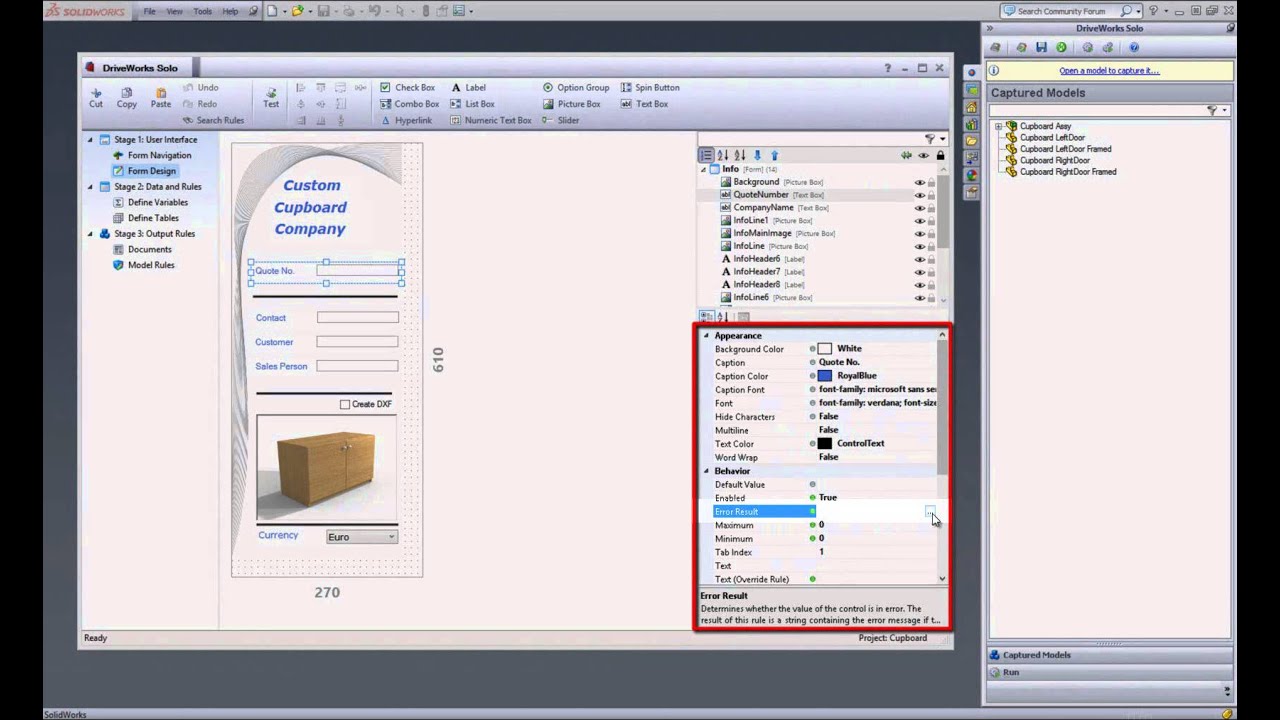Click the save icon in DriveWorks Solo task pane
This screenshot has width=1280, height=720.
coord(1041,47)
